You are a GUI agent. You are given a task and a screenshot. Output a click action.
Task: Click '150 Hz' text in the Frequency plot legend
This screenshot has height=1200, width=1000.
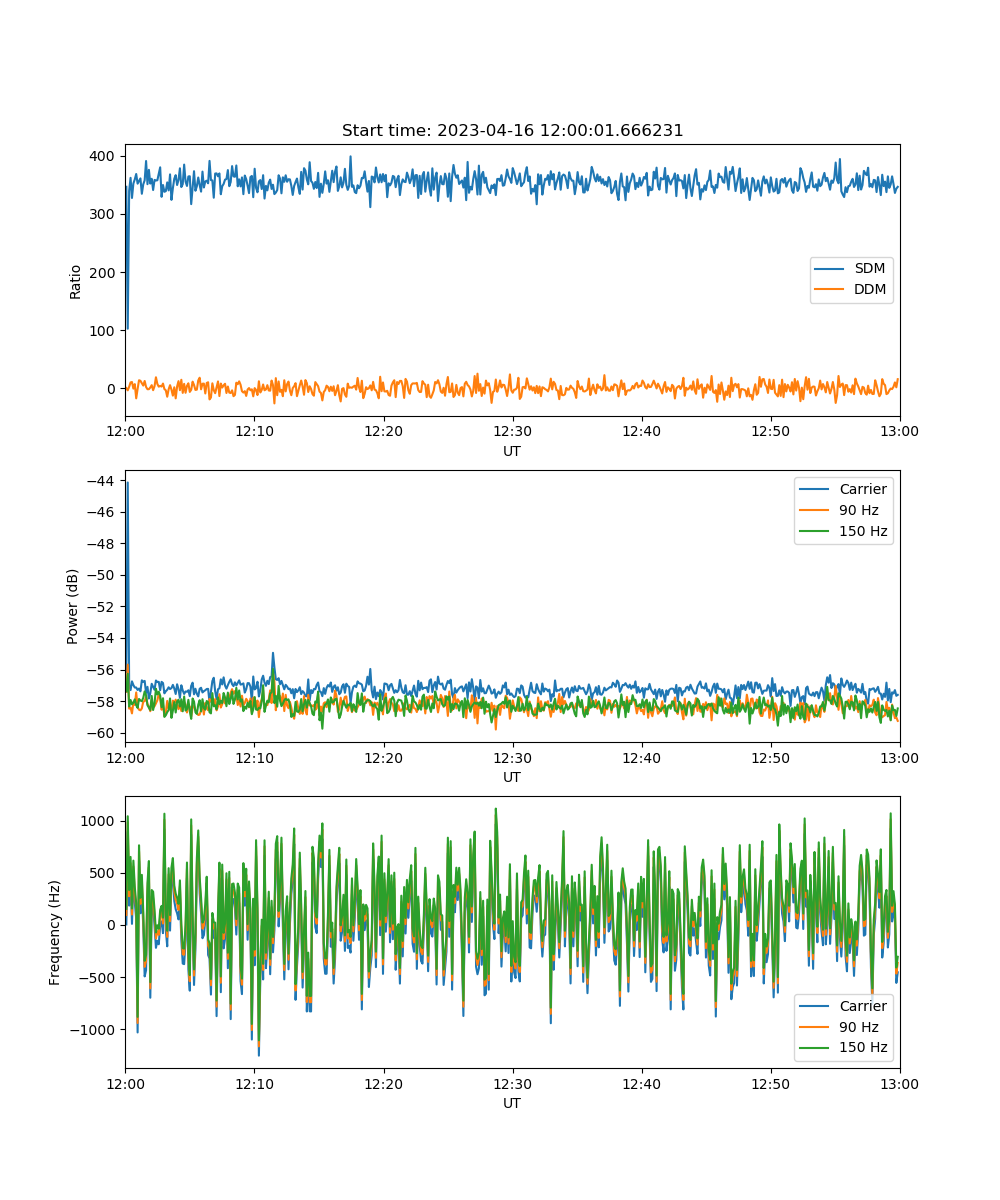[862, 1048]
